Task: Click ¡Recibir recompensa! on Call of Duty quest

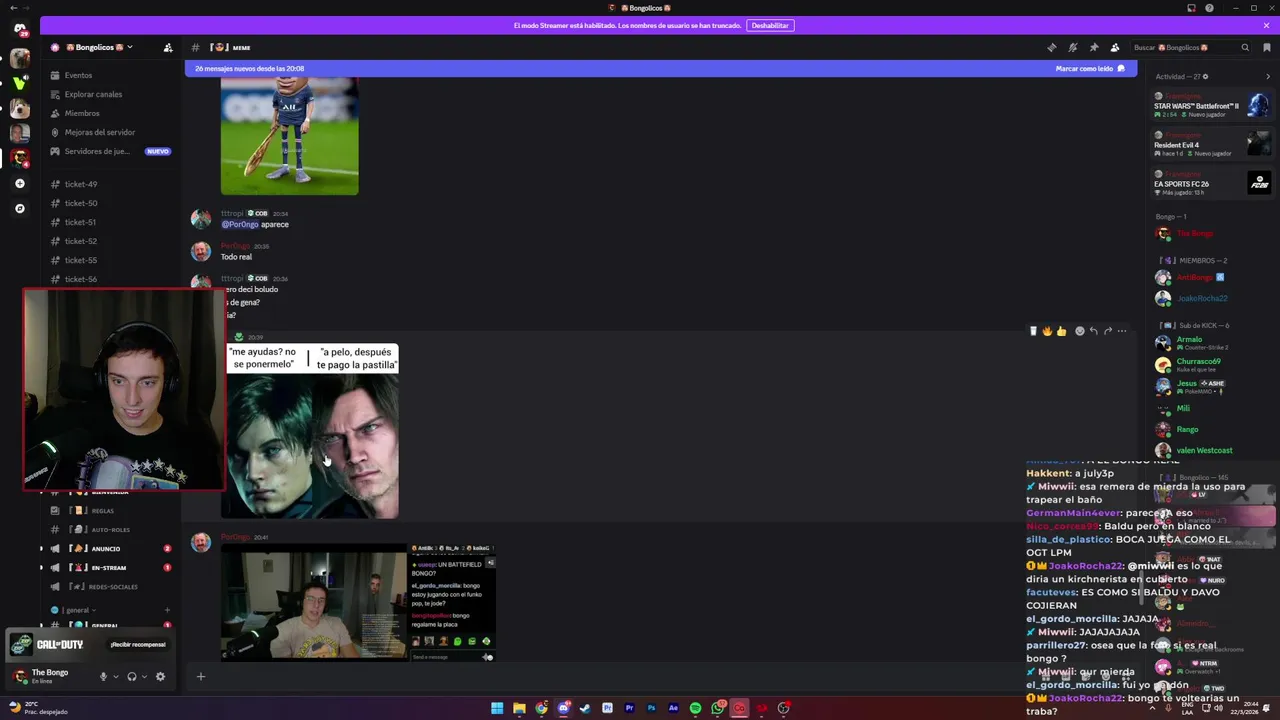Action: (138, 644)
